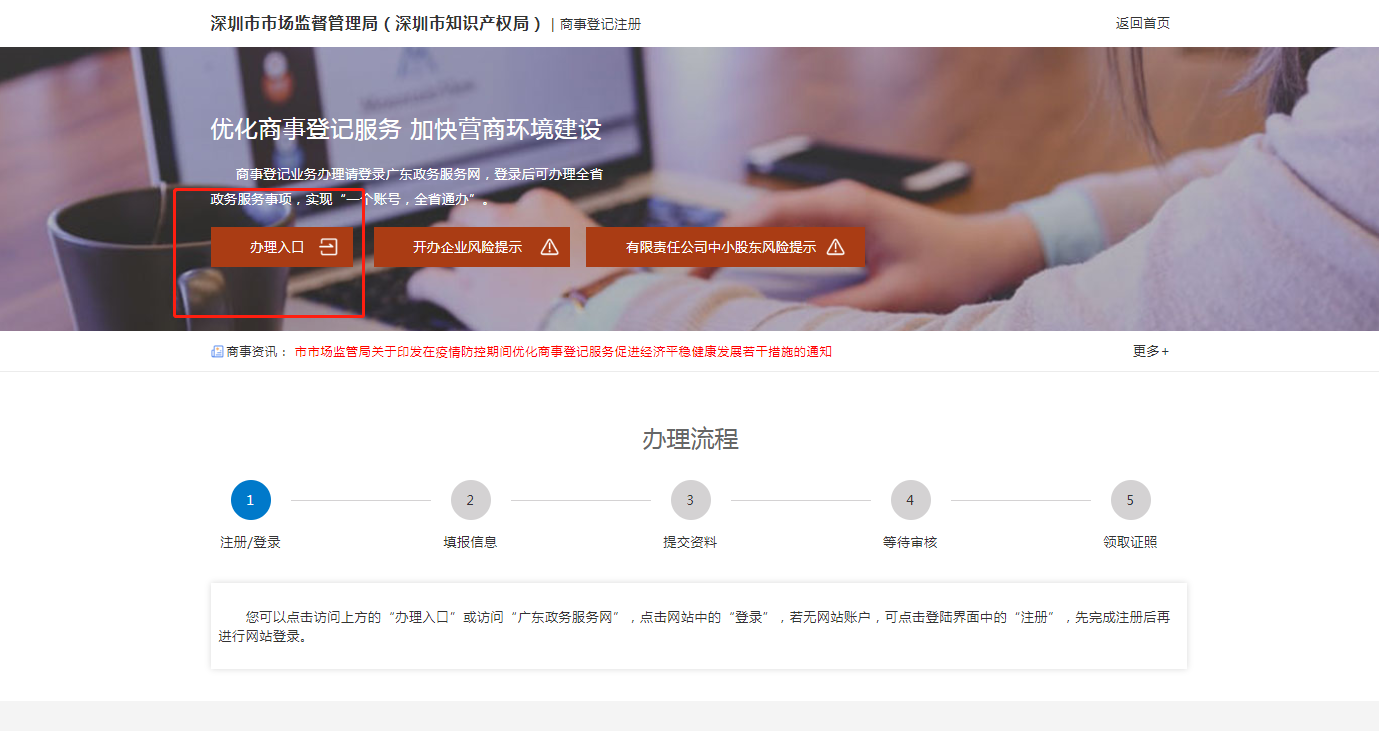The height and width of the screenshot is (731, 1379).
Task: Click warning triangle icon on 开办企业风险提示
Action: (549, 247)
